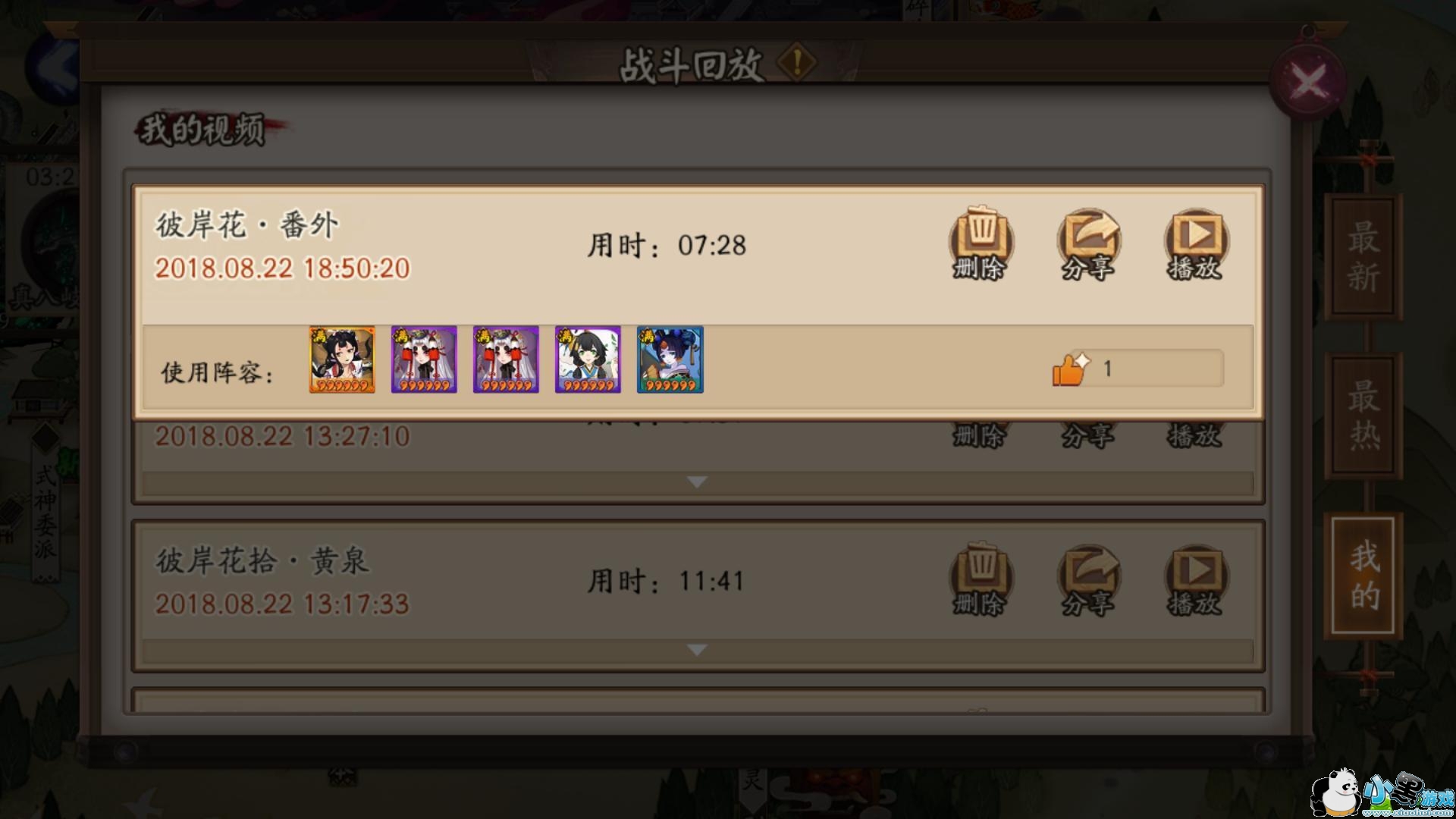Select the blue-framed fifth shikigami portrait
Viewport: 1456px width, 819px height.
pyautogui.click(x=670, y=359)
